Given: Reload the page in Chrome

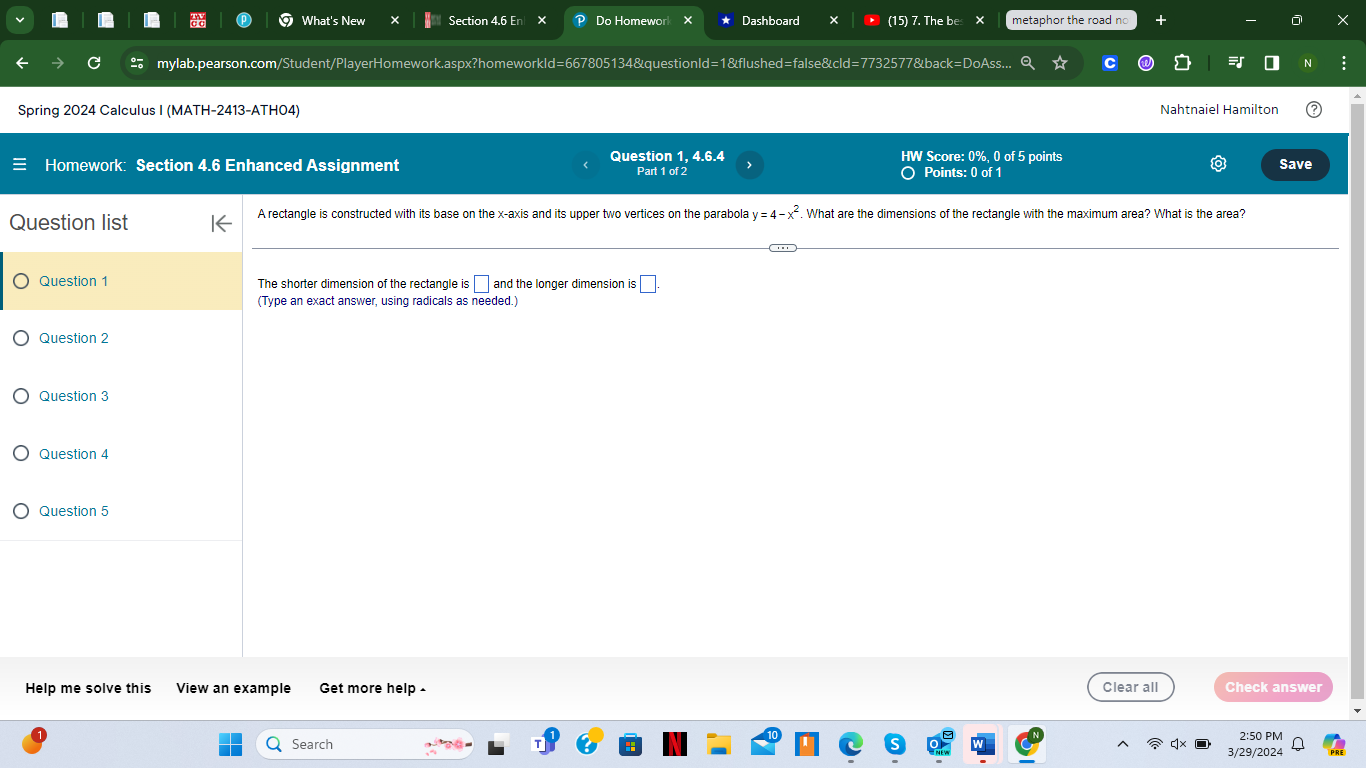Looking at the screenshot, I should pyautogui.click(x=93, y=63).
